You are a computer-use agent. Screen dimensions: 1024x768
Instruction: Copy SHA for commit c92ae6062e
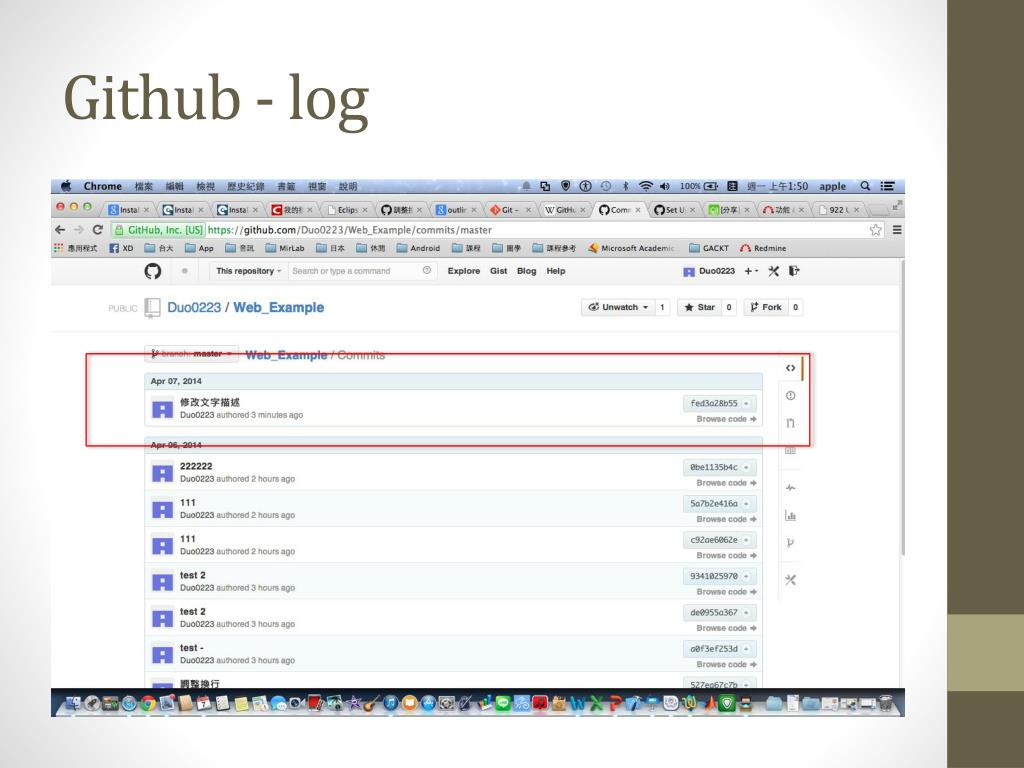click(746, 540)
